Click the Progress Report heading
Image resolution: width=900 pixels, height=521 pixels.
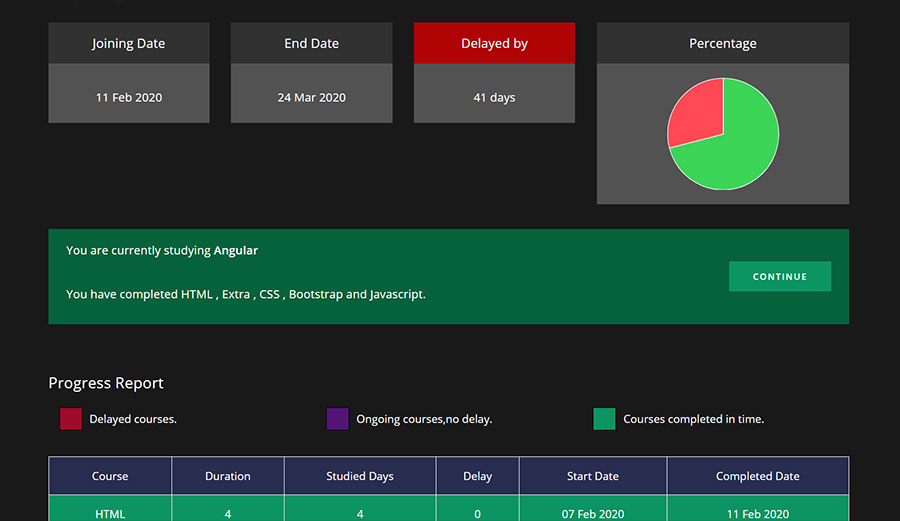106,383
